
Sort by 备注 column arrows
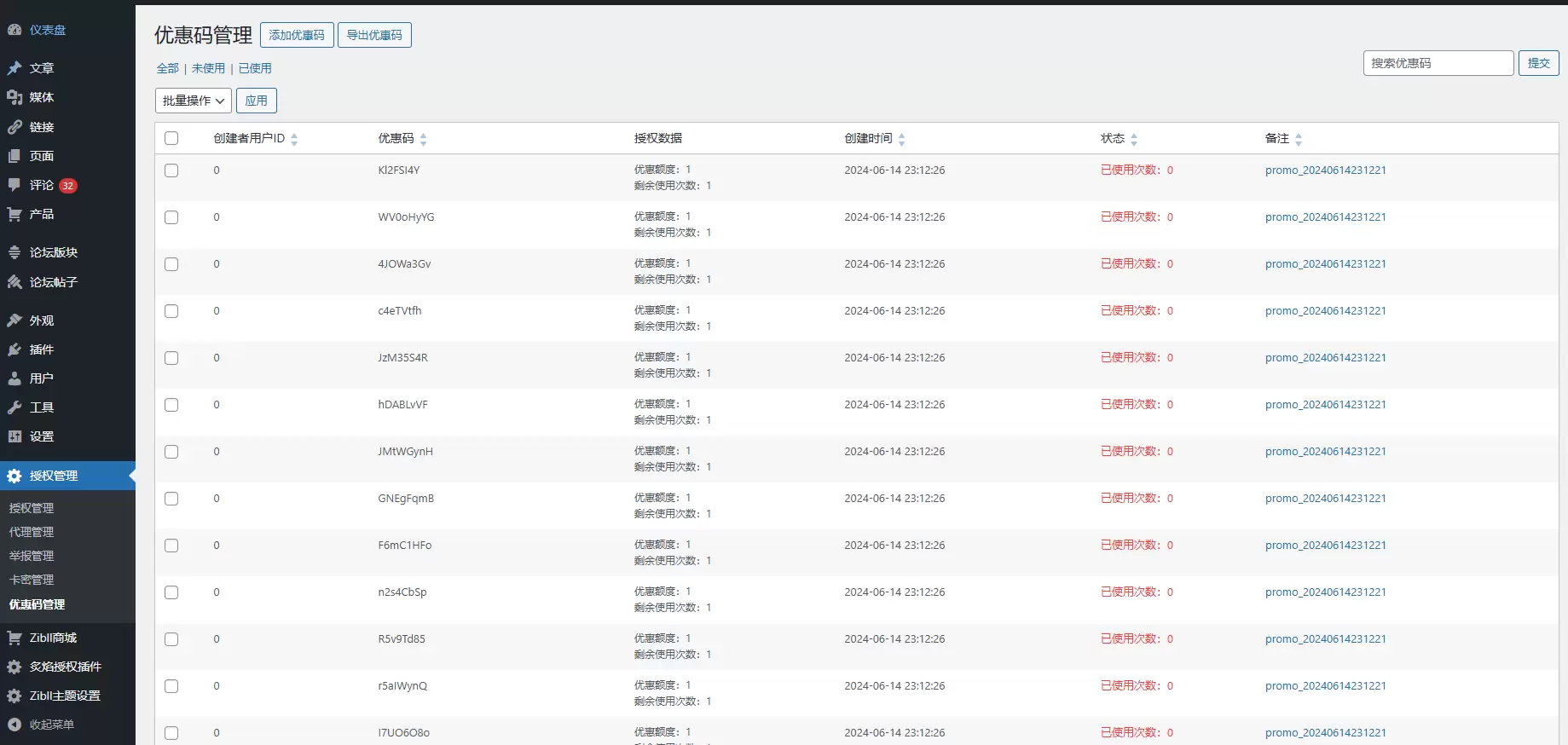[x=1299, y=139]
